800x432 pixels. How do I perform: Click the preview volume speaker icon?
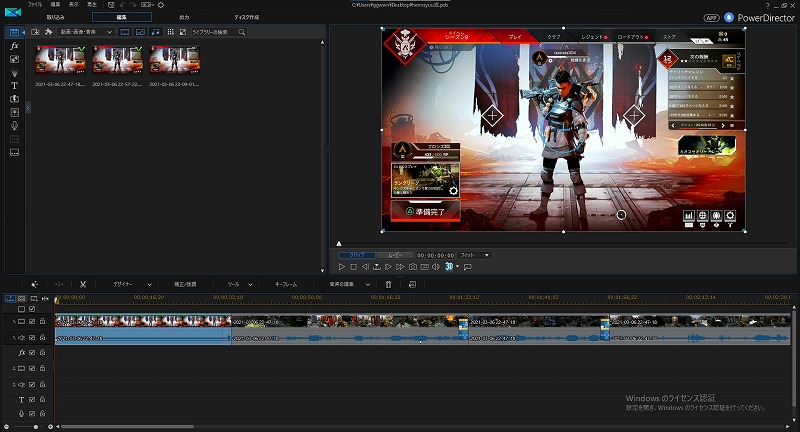click(x=435, y=267)
